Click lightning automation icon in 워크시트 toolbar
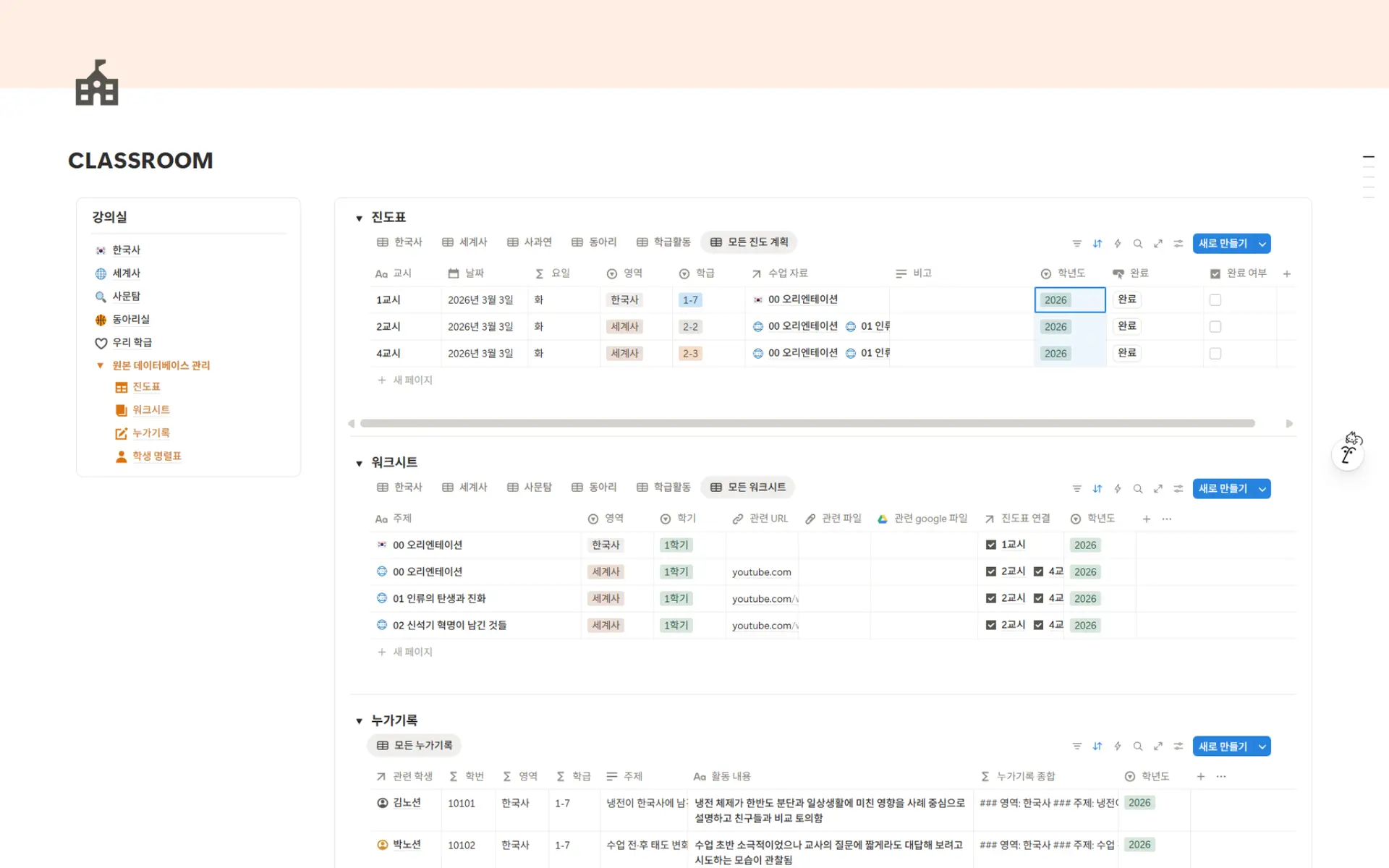The height and width of the screenshot is (868, 1389). coord(1118,489)
